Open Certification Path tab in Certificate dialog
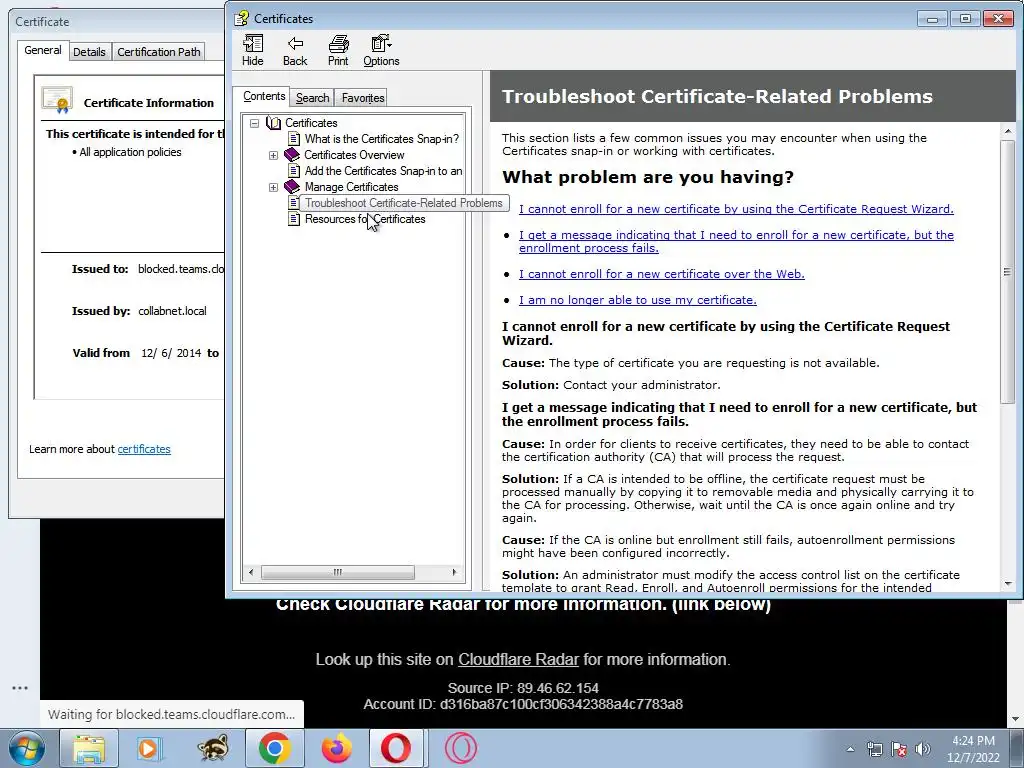Image resolution: width=1024 pixels, height=768 pixels. click(159, 52)
